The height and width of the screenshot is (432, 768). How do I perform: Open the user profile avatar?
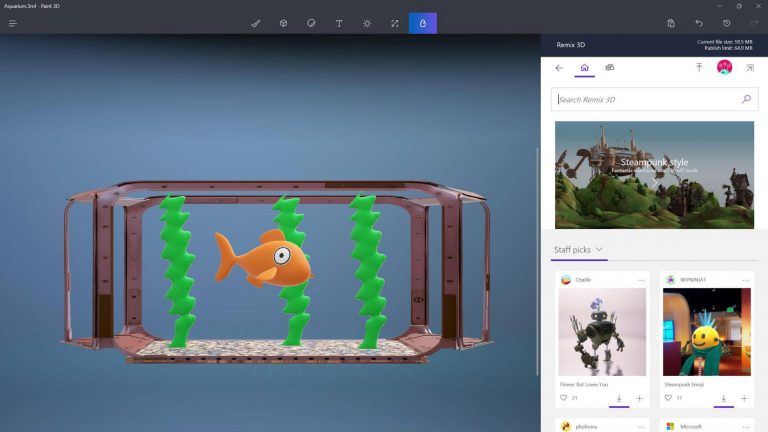(x=724, y=68)
